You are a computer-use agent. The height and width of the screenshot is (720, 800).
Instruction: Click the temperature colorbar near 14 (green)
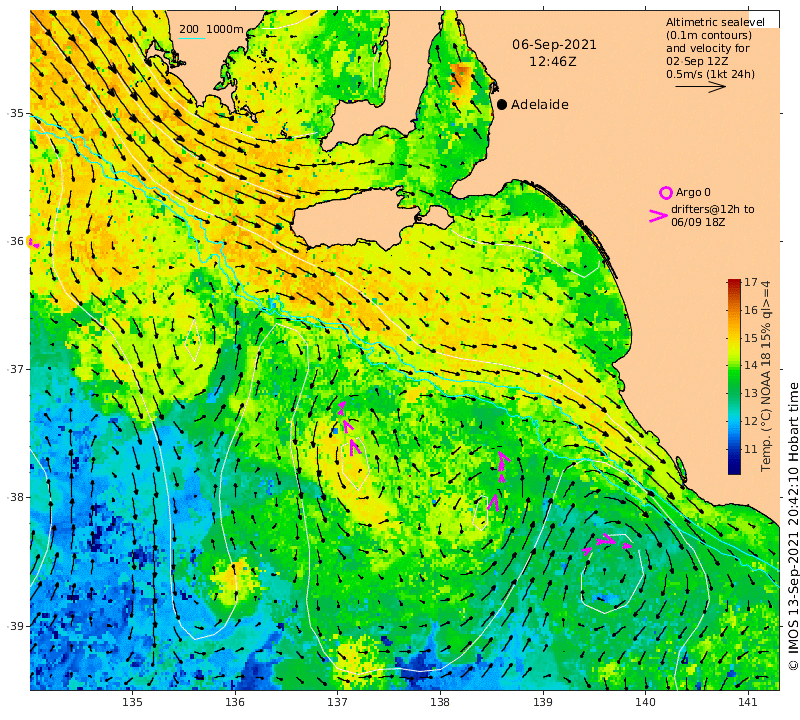click(x=734, y=365)
